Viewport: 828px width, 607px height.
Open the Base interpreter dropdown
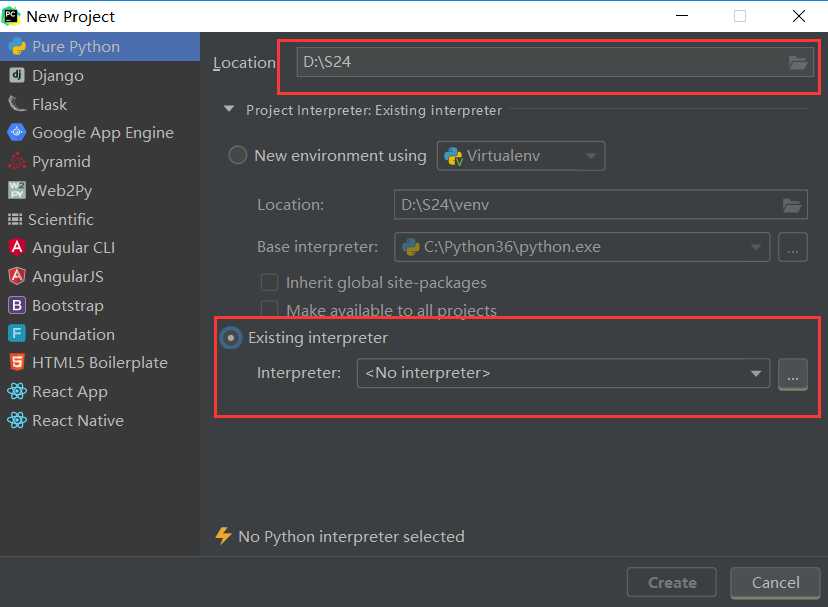click(x=581, y=247)
